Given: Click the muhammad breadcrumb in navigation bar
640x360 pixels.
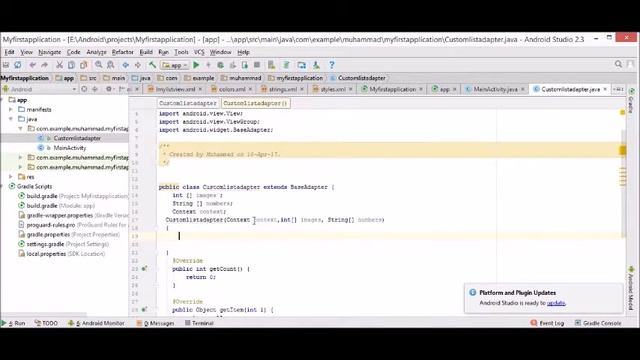Looking at the screenshot, I should click(241, 78).
